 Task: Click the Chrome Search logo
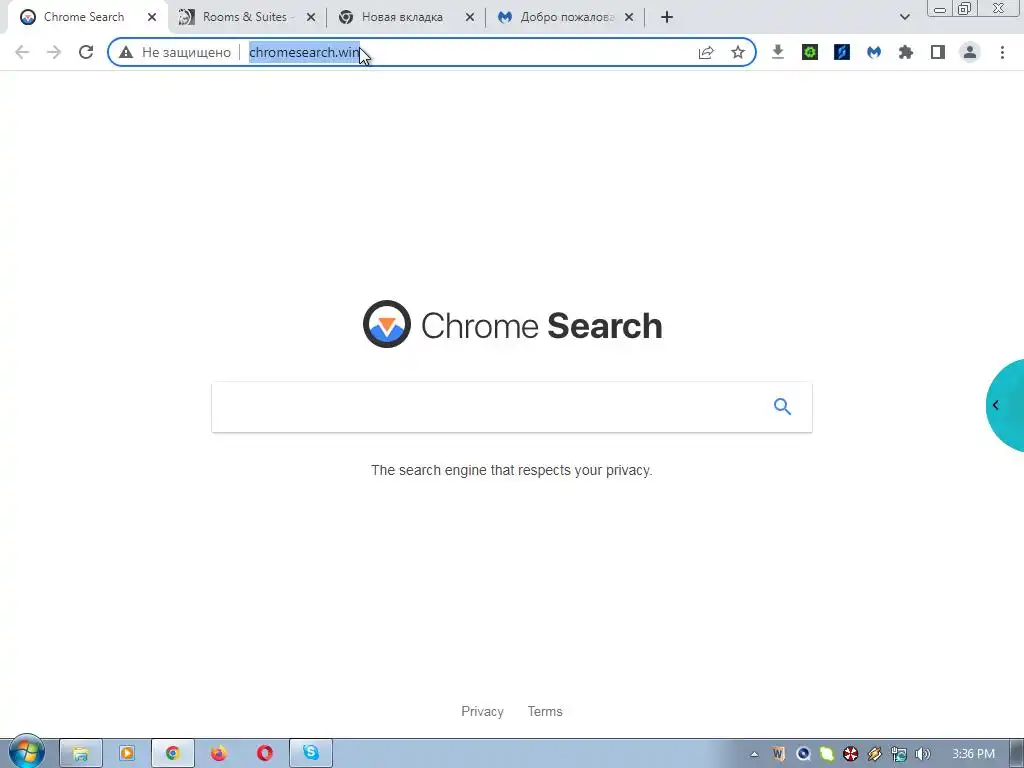point(513,325)
